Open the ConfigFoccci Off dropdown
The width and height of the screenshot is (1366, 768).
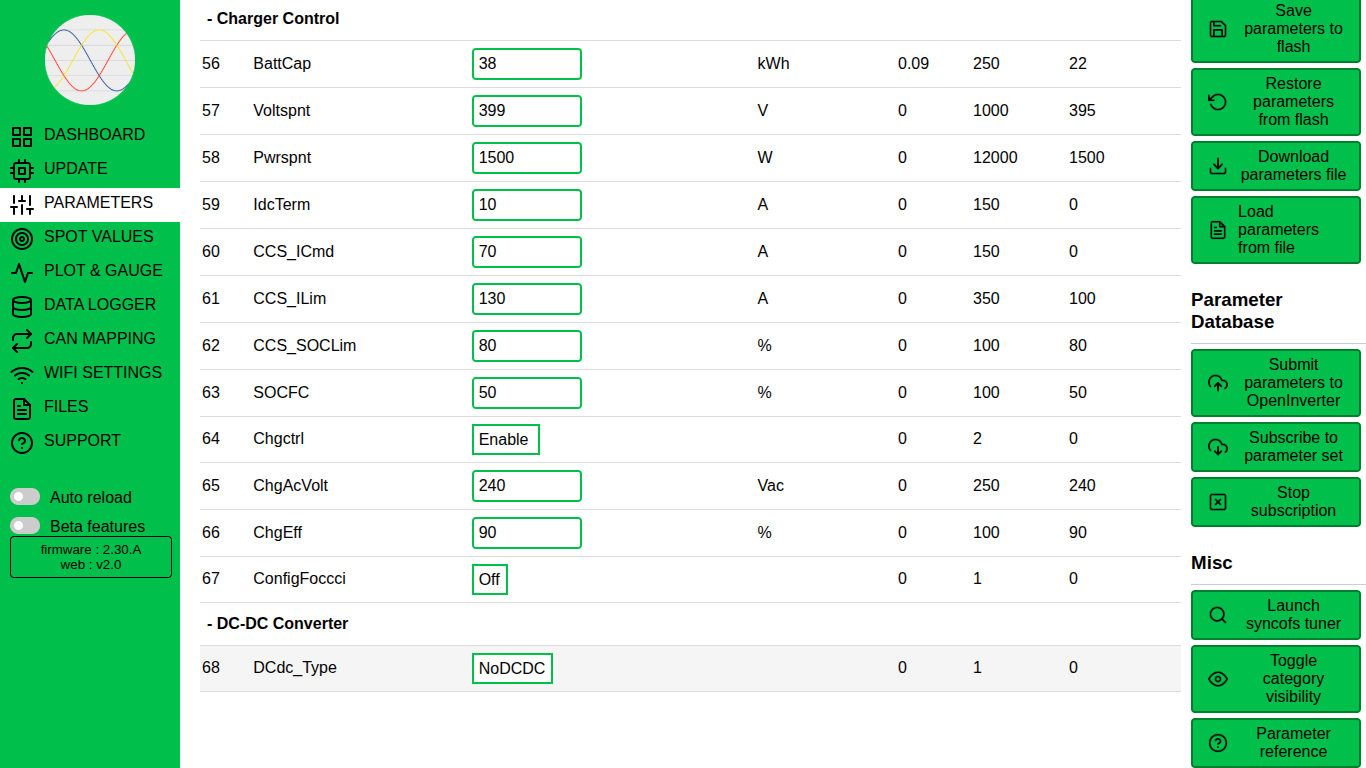pyautogui.click(x=489, y=579)
